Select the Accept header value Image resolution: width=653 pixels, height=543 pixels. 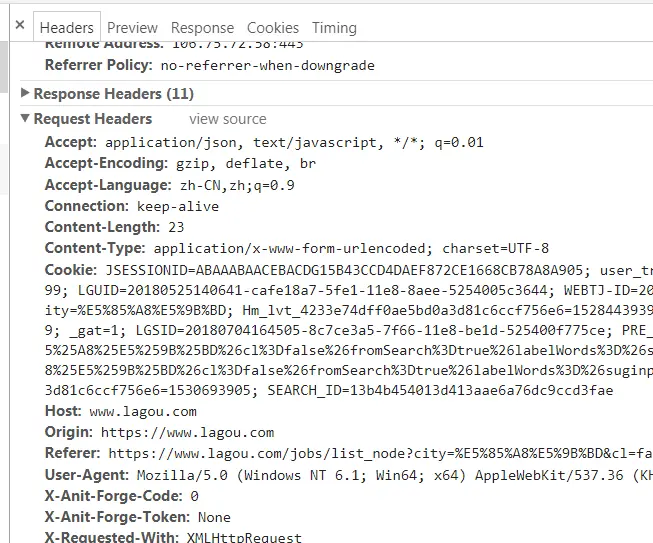pyautogui.click(x=294, y=143)
